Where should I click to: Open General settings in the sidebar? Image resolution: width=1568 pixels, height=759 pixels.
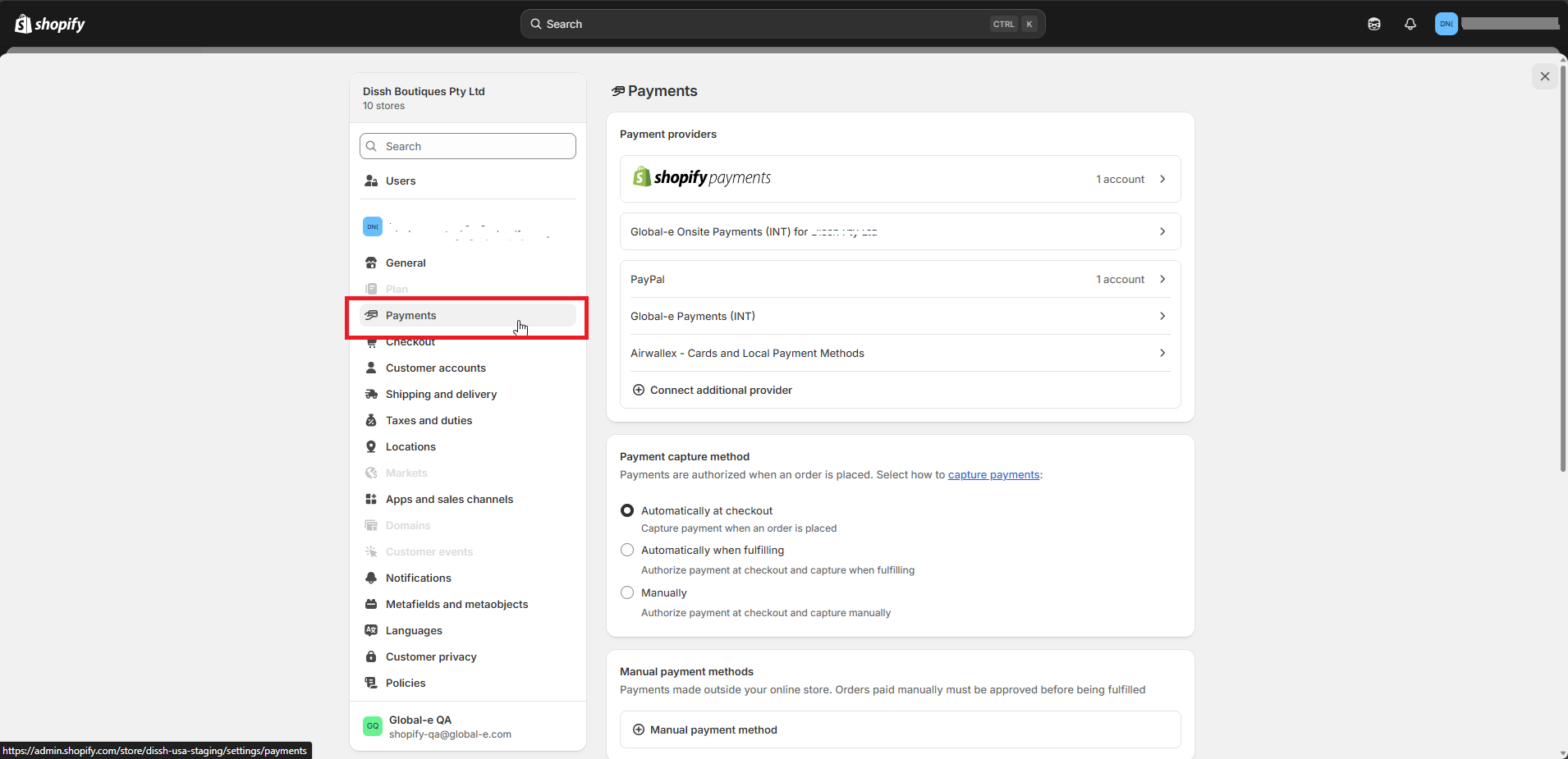coord(468,263)
